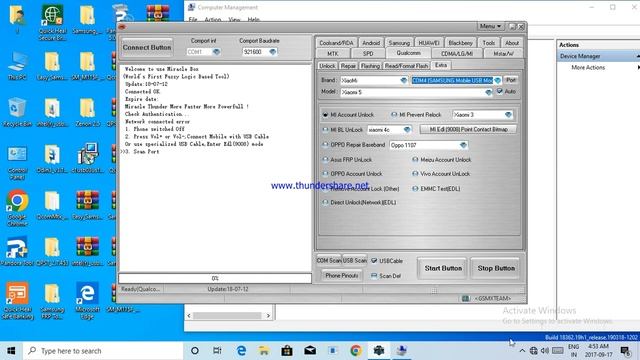
Task: Click the Windows Start button
Action: tap(11, 351)
